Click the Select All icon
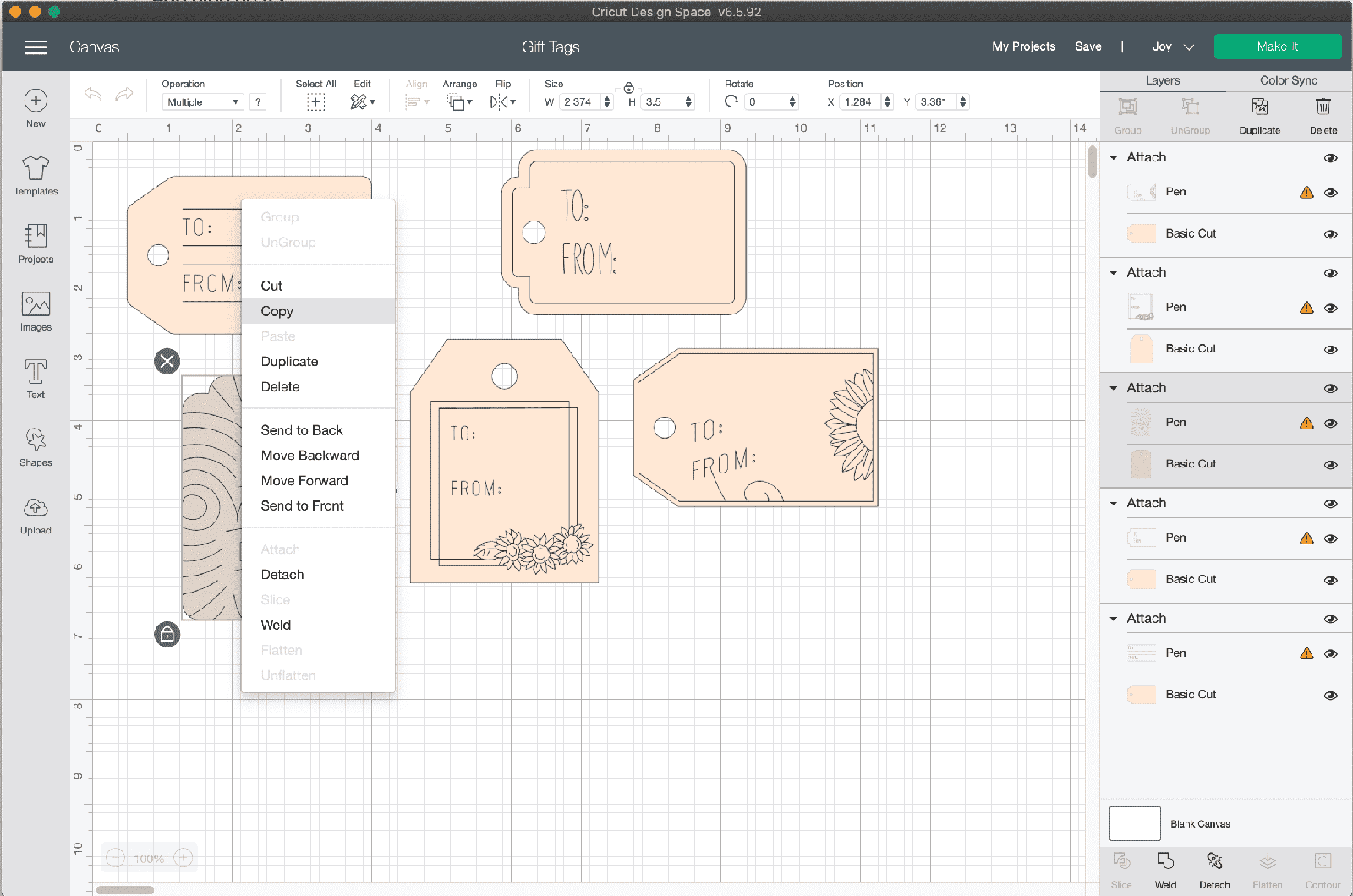This screenshot has height=896, width=1353. (315, 102)
